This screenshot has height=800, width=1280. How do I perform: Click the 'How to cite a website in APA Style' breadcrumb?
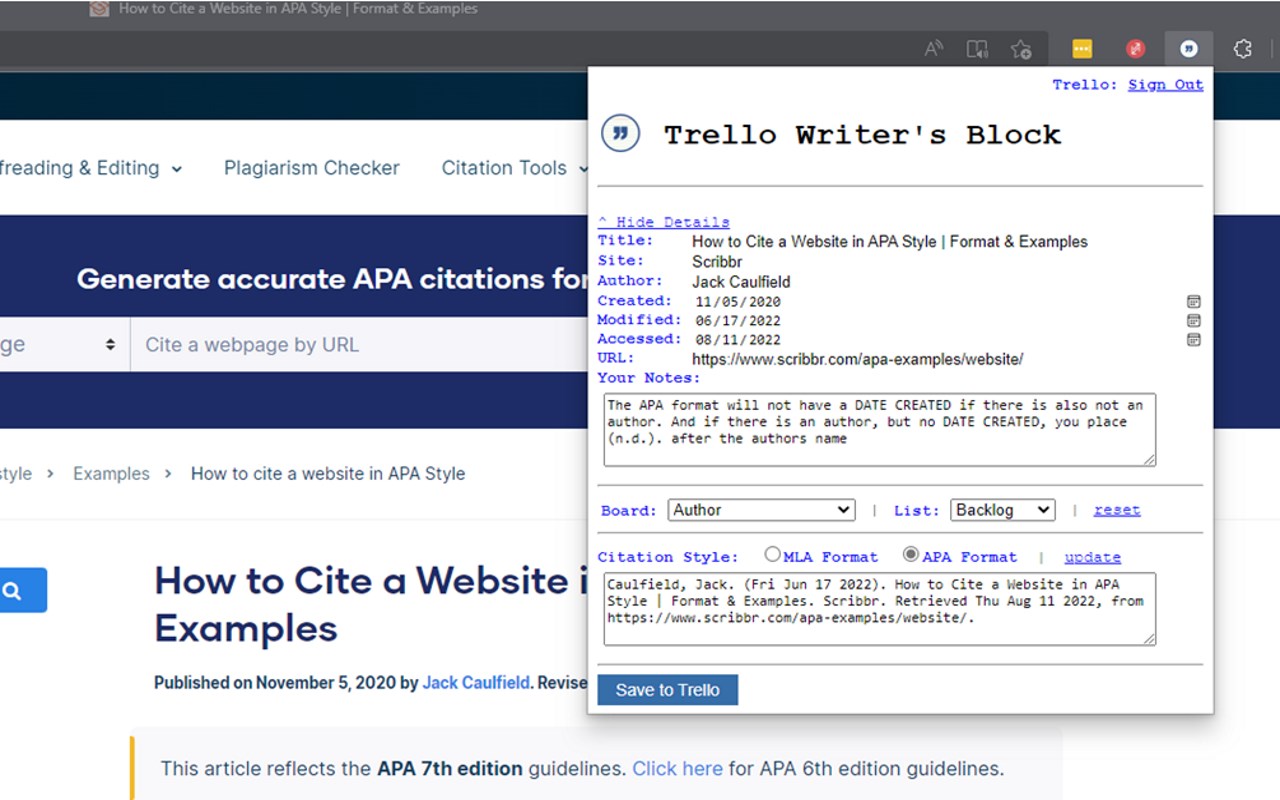pyautogui.click(x=328, y=473)
